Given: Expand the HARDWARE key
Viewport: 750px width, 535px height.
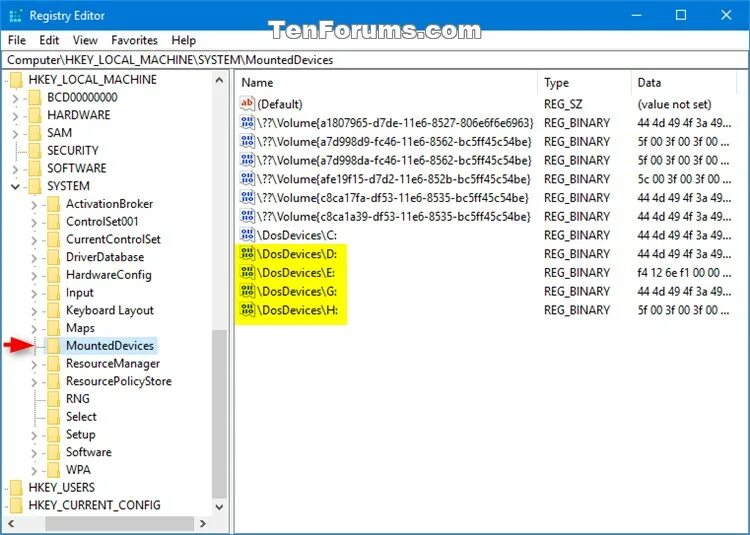Looking at the screenshot, I should pos(15,116).
